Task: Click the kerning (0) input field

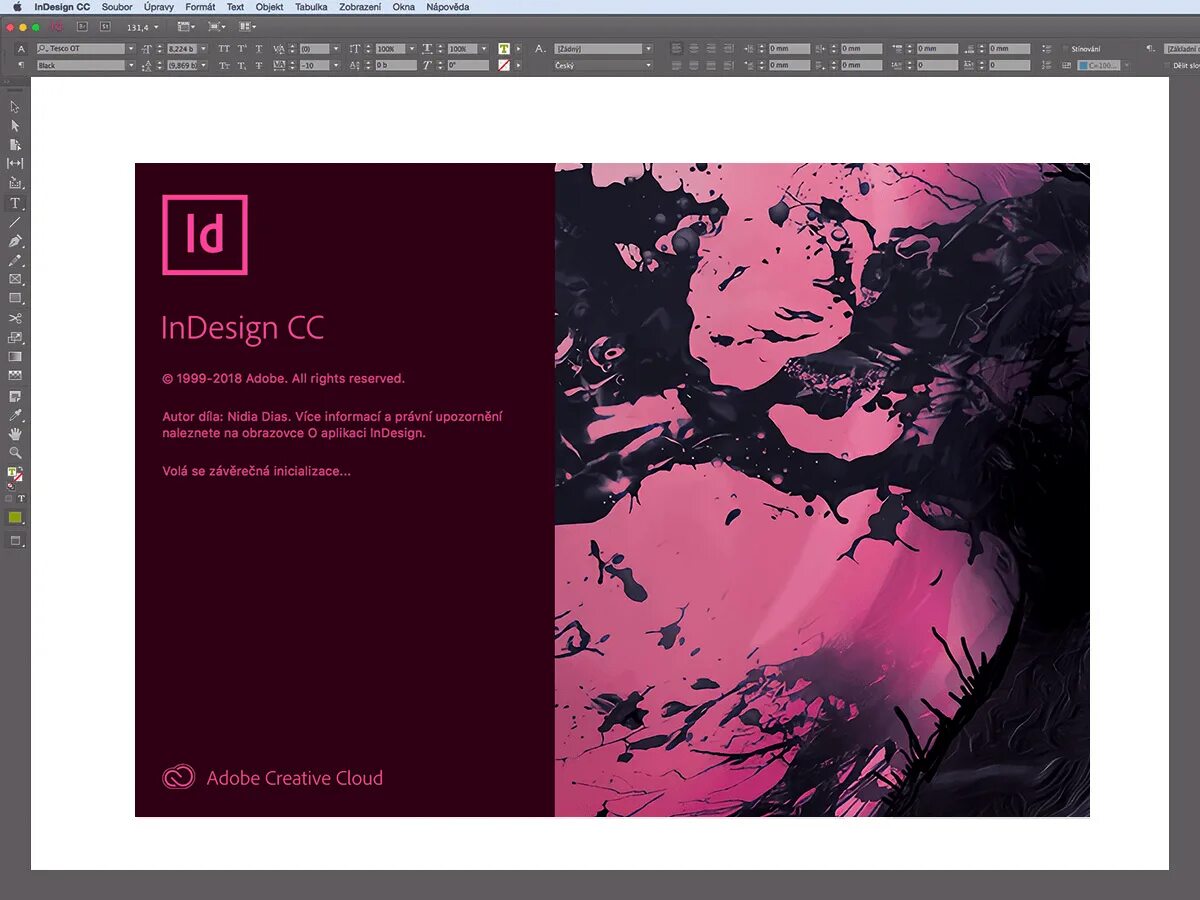Action: click(x=314, y=49)
